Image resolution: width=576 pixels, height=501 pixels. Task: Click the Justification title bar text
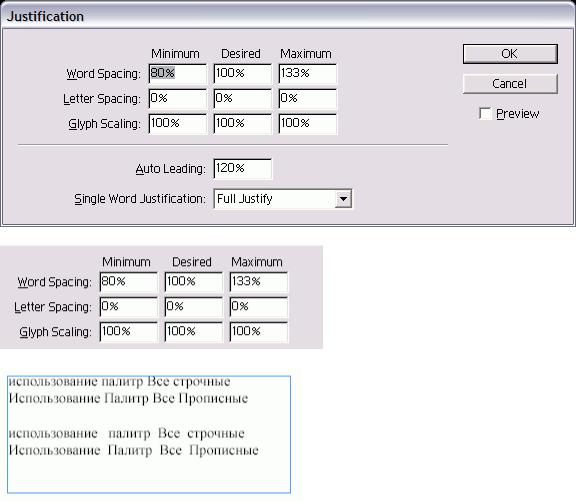click(x=46, y=17)
